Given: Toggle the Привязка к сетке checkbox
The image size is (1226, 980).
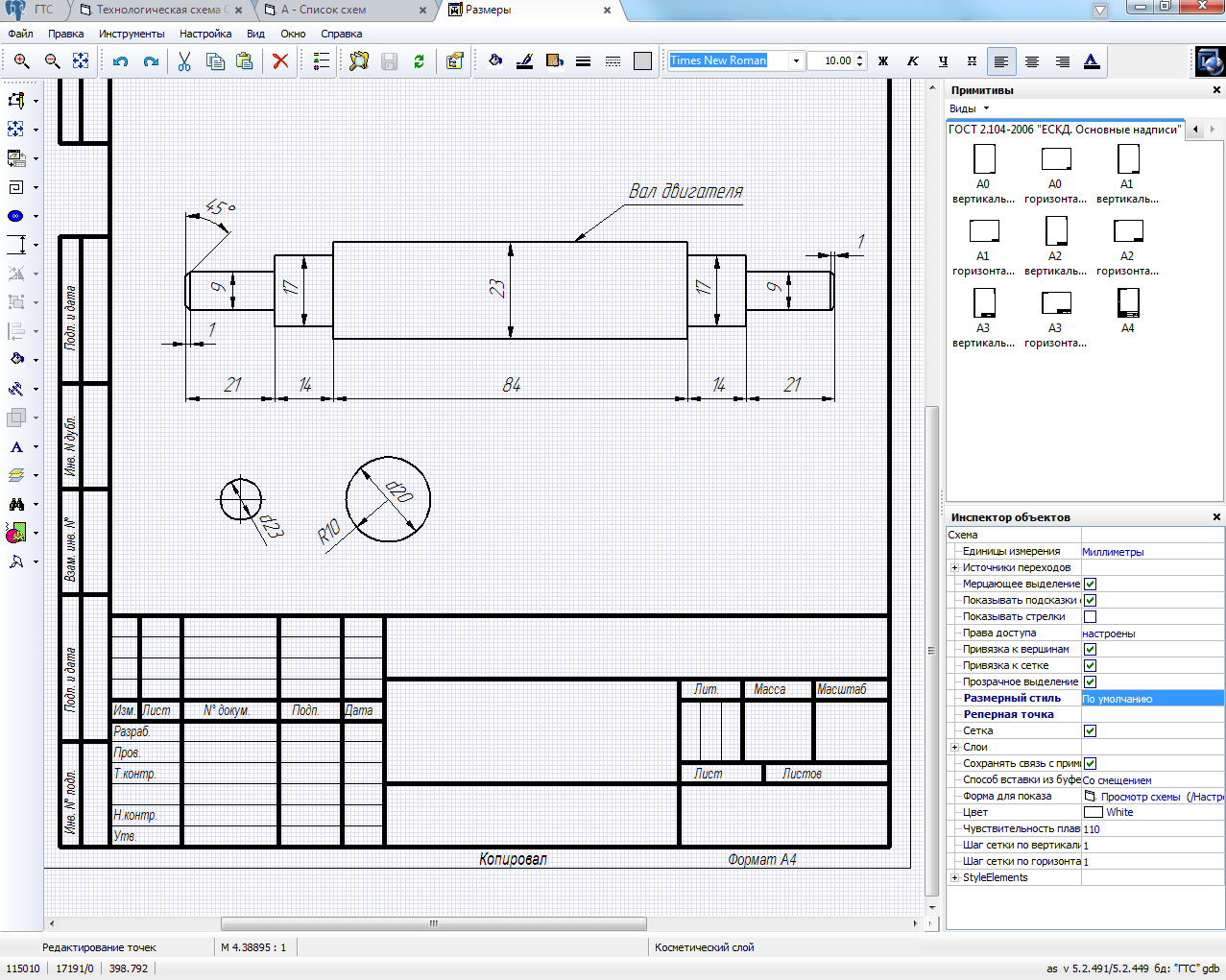Looking at the screenshot, I should (1090, 666).
